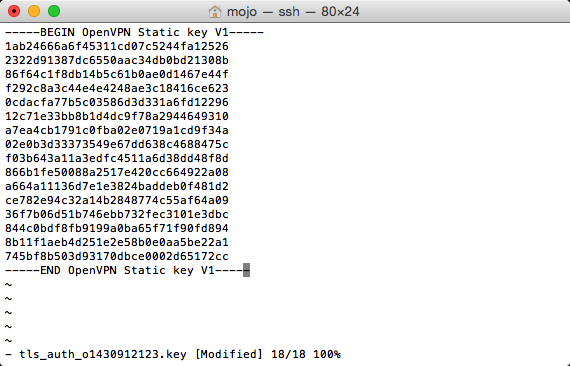
Task: Click the red close window button
Action: click(14, 11)
